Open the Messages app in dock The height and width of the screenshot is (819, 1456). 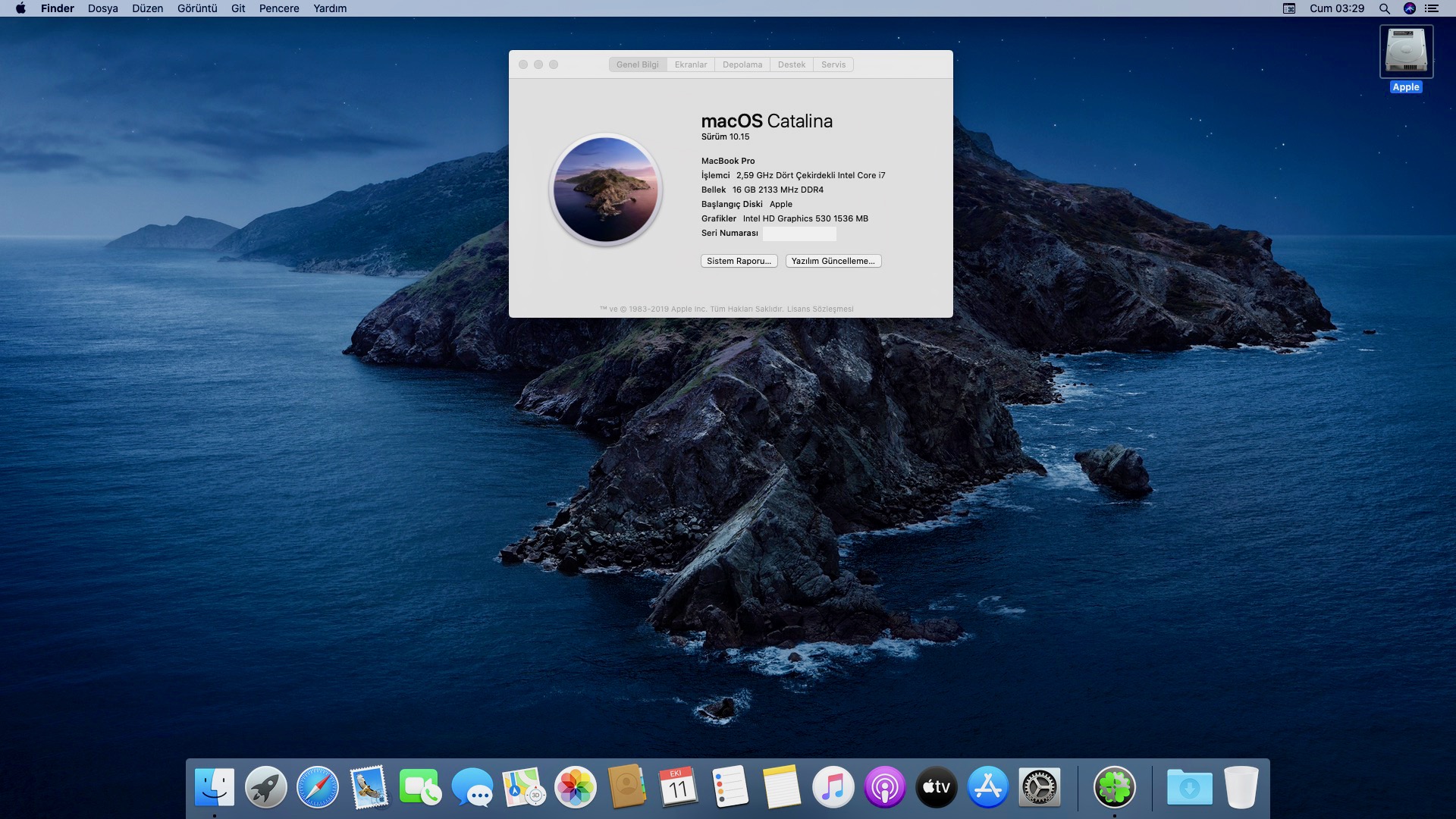tap(472, 788)
